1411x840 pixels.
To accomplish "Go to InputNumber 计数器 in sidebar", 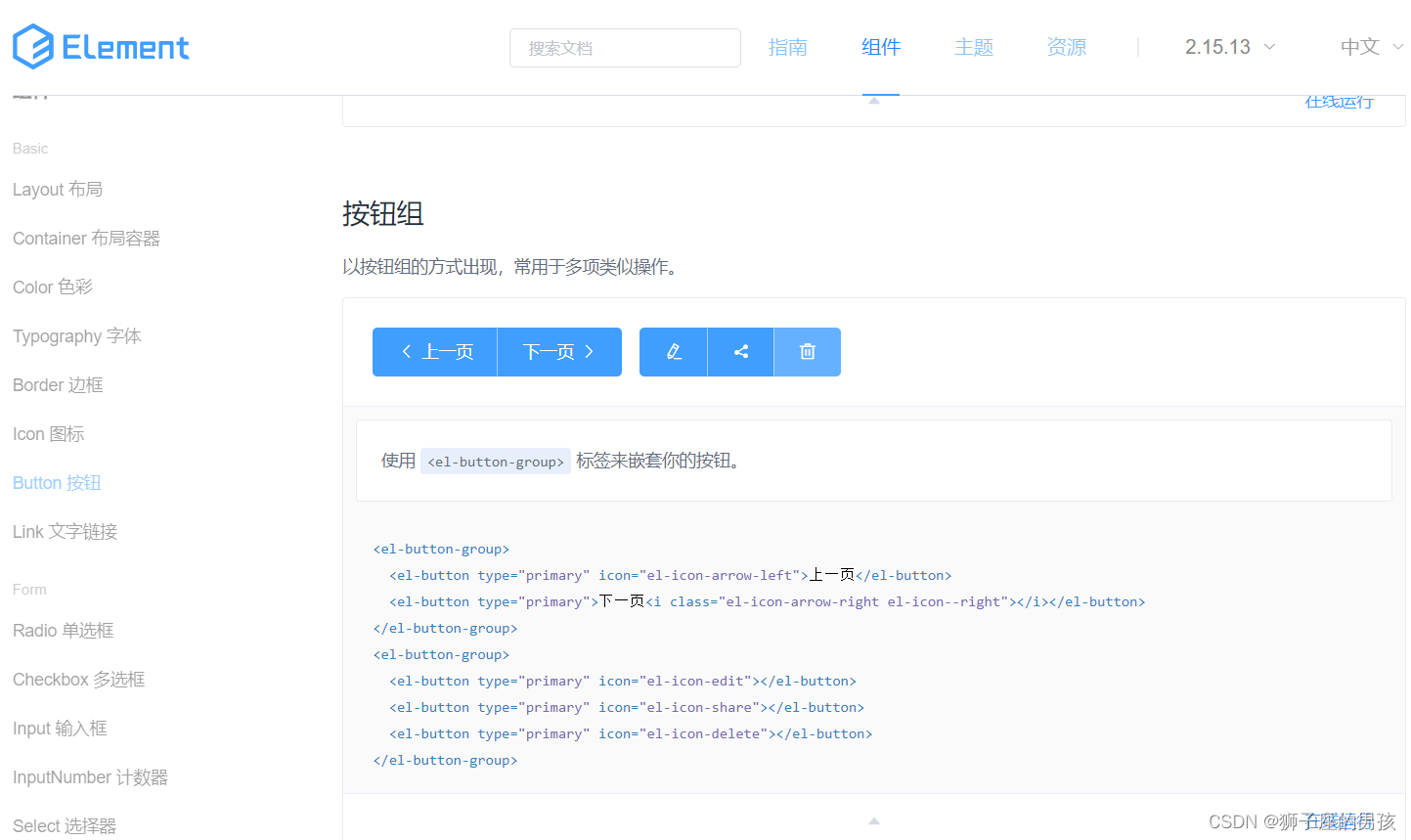I will (x=91, y=777).
